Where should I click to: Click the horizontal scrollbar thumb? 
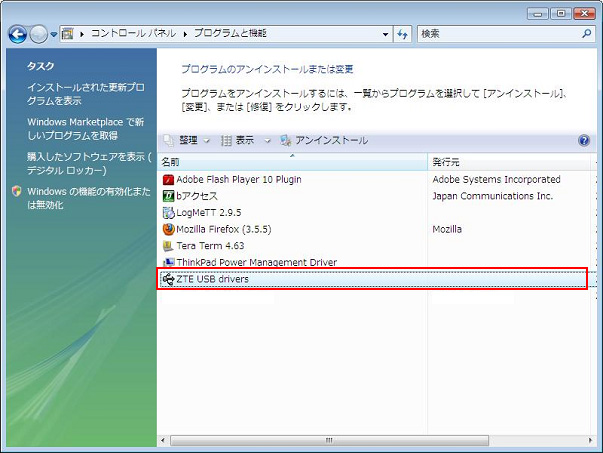pyautogui.click(x=329, y=440)
